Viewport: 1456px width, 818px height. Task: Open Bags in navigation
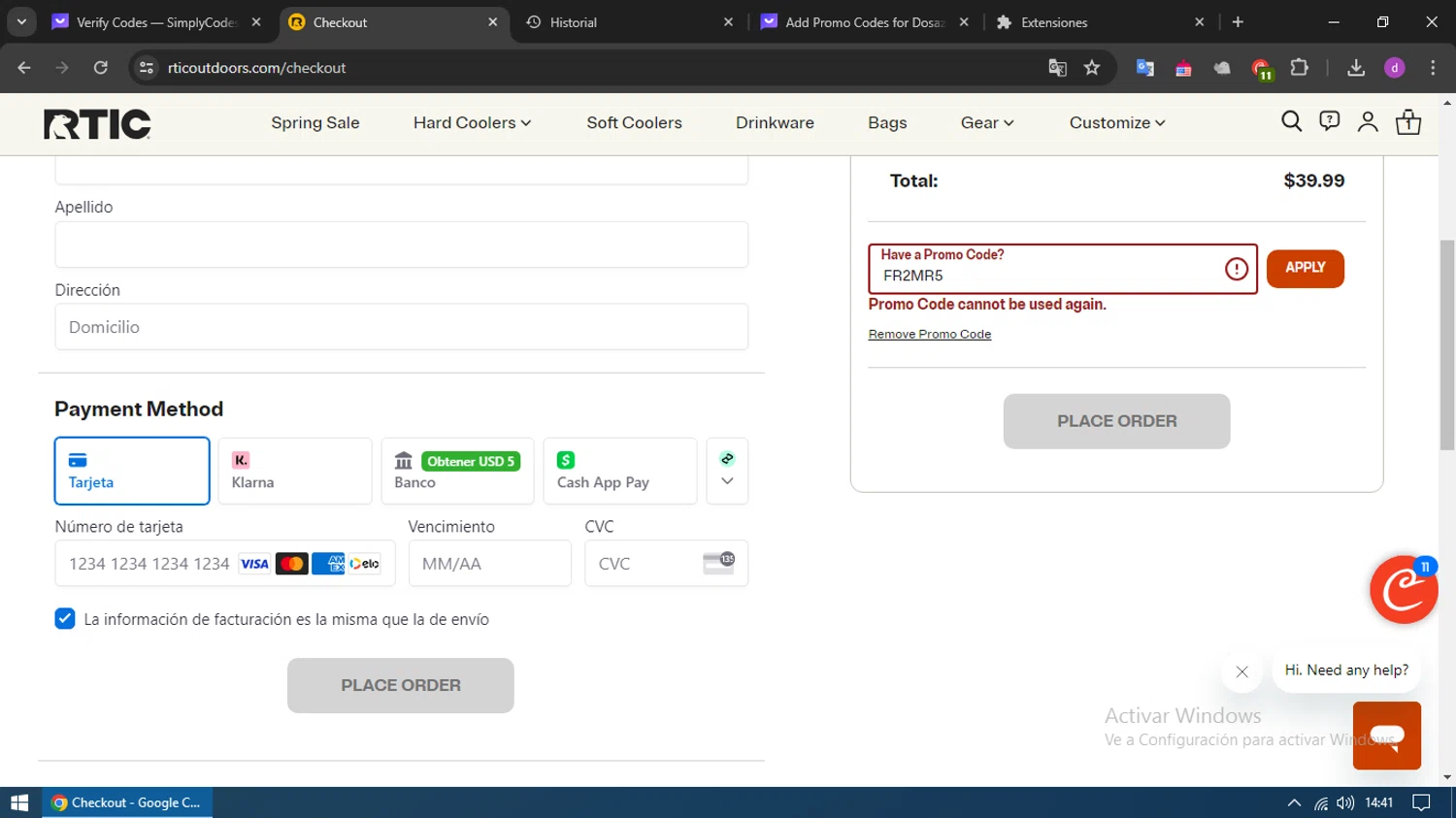coord(887,123)
